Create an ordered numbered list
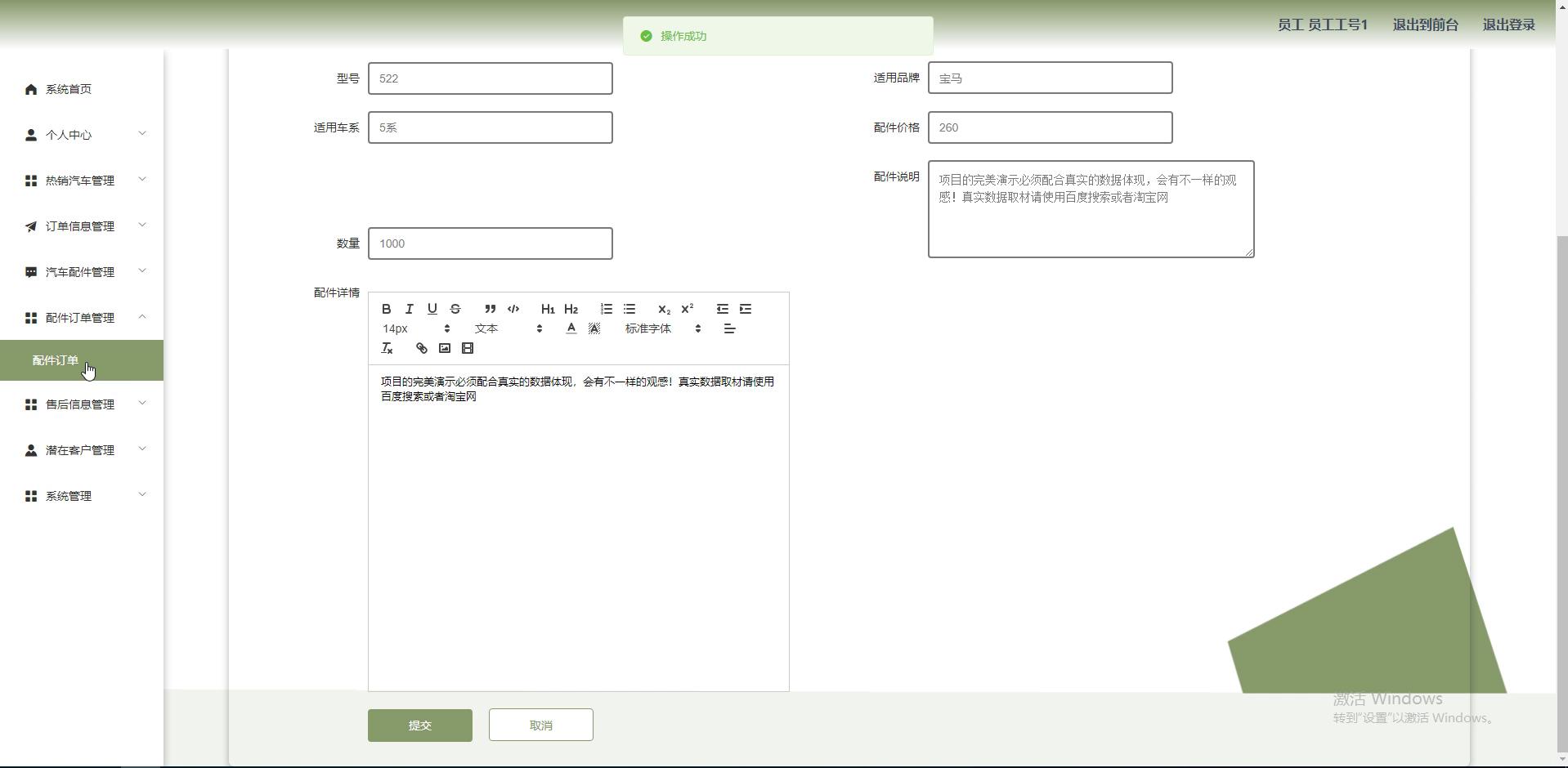 [606, 309]
